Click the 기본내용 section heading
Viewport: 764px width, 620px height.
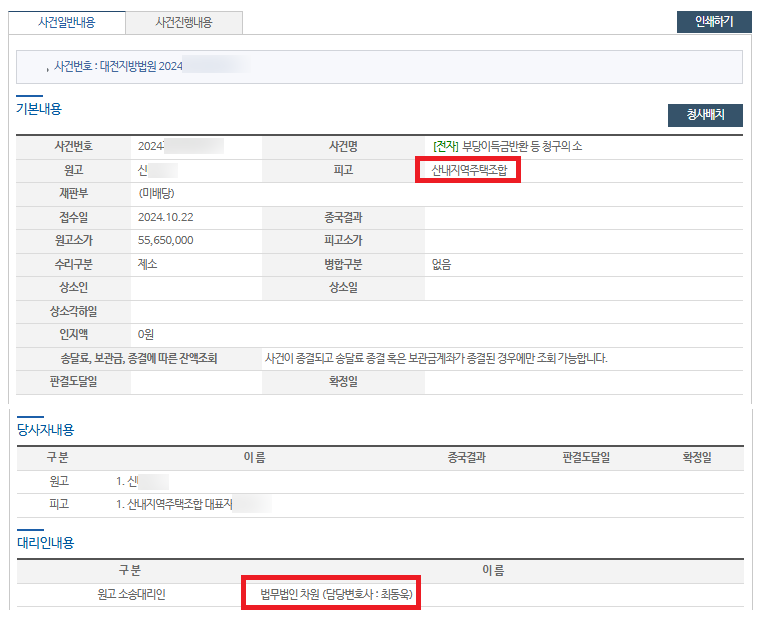(x=39, y=110)
